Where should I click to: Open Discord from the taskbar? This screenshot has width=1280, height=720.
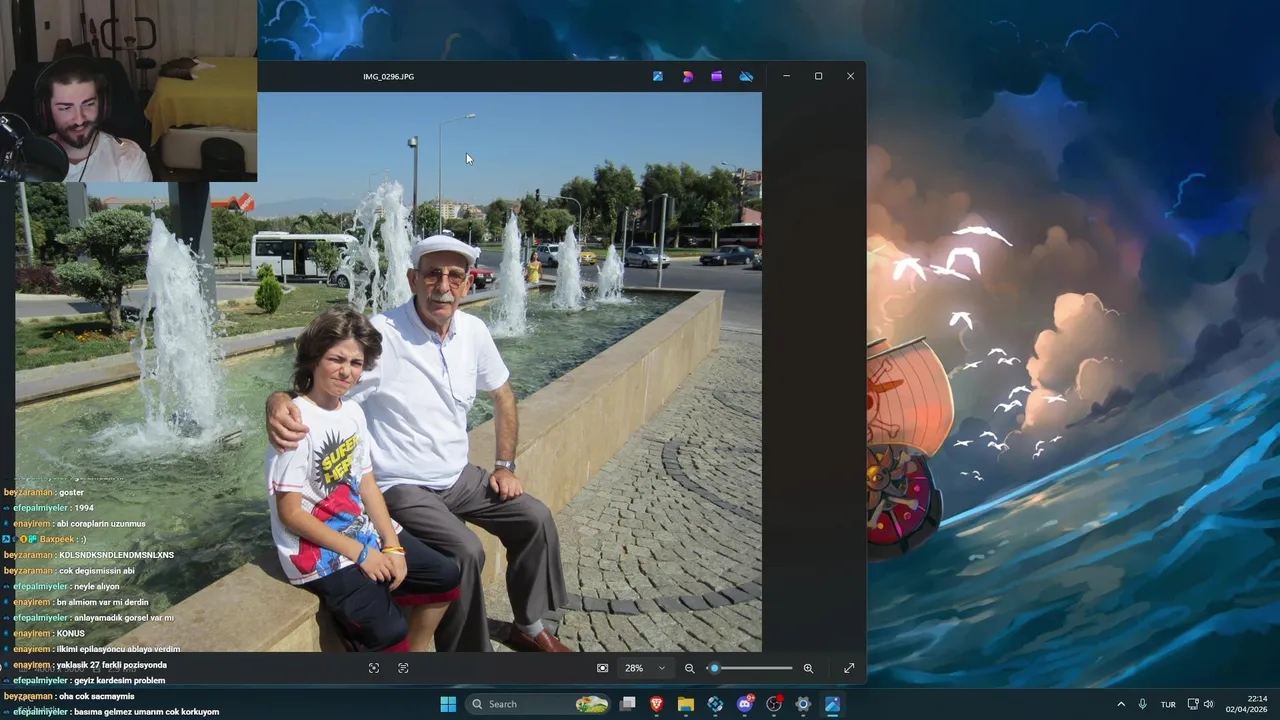(x=744, y=704)
